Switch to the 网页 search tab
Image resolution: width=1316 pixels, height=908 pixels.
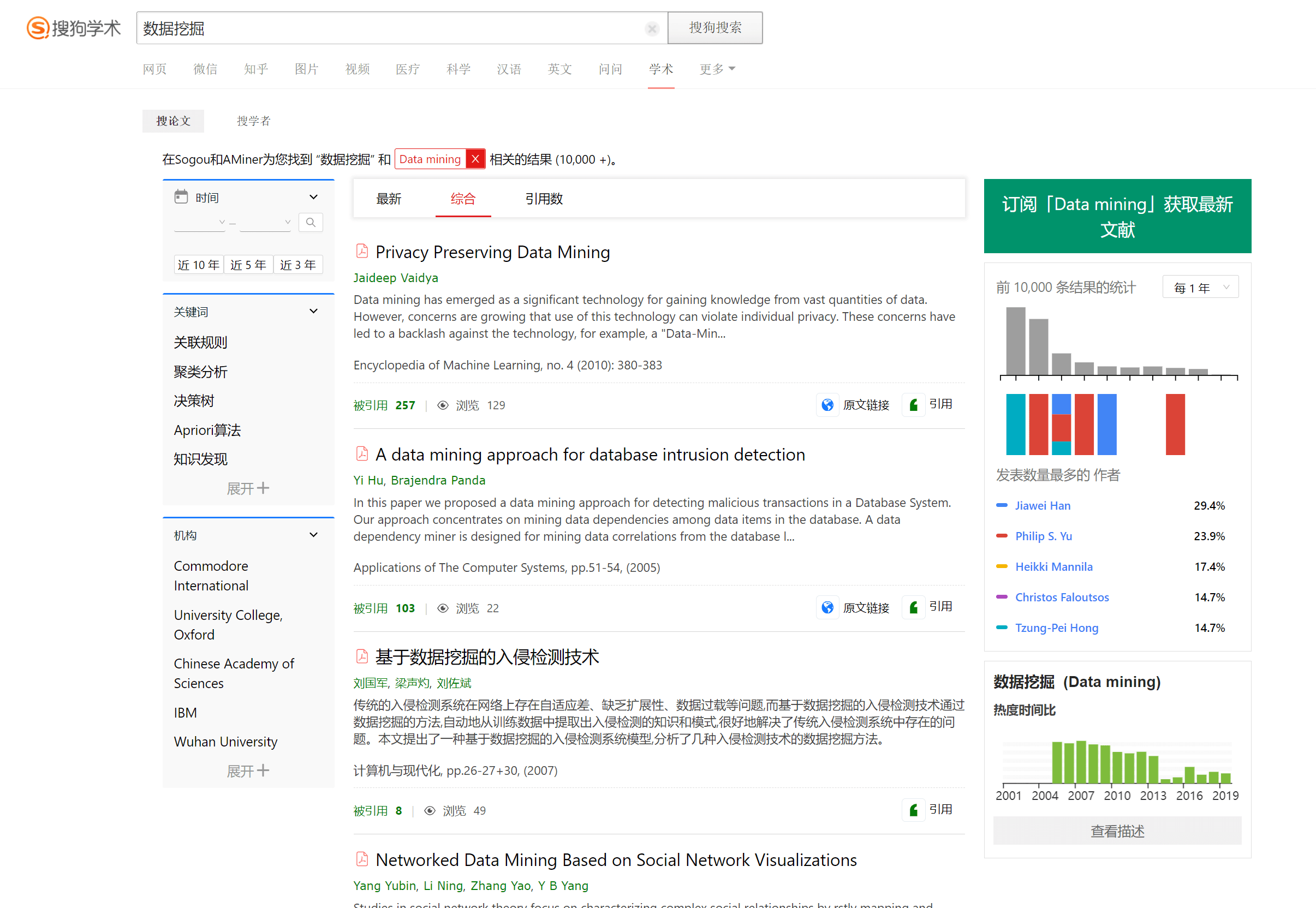154,69
